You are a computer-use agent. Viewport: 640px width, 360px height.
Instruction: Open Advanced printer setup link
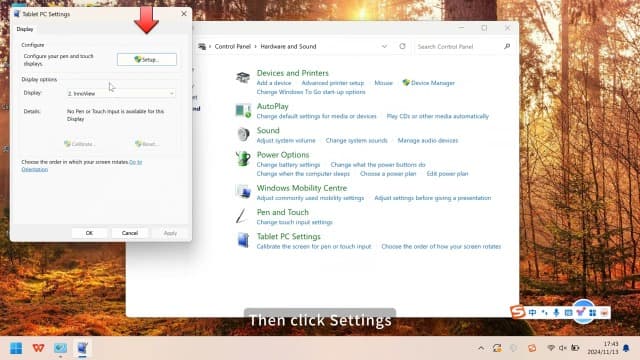333,83
